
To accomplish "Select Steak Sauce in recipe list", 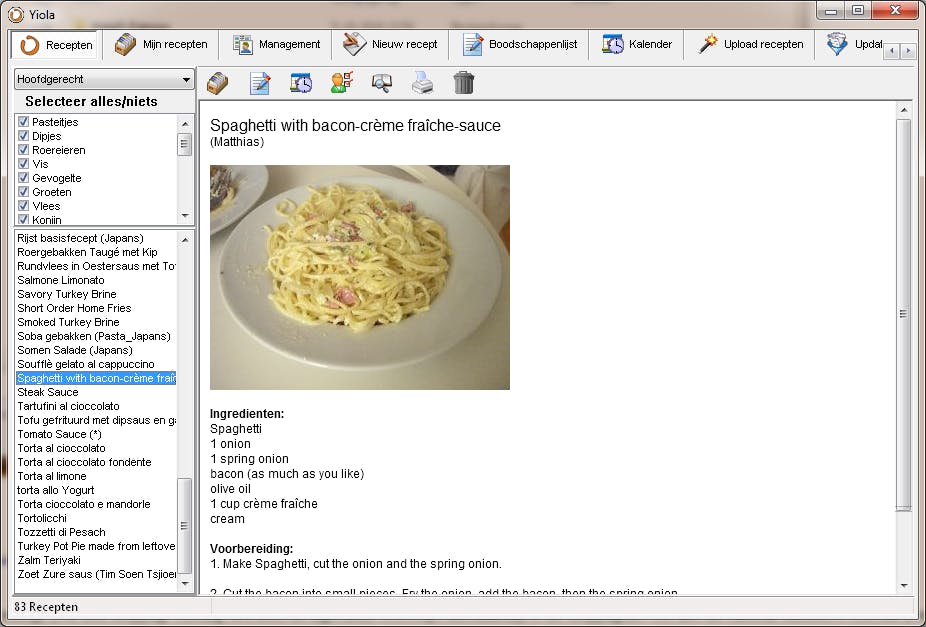I will (x=48, y=392).
